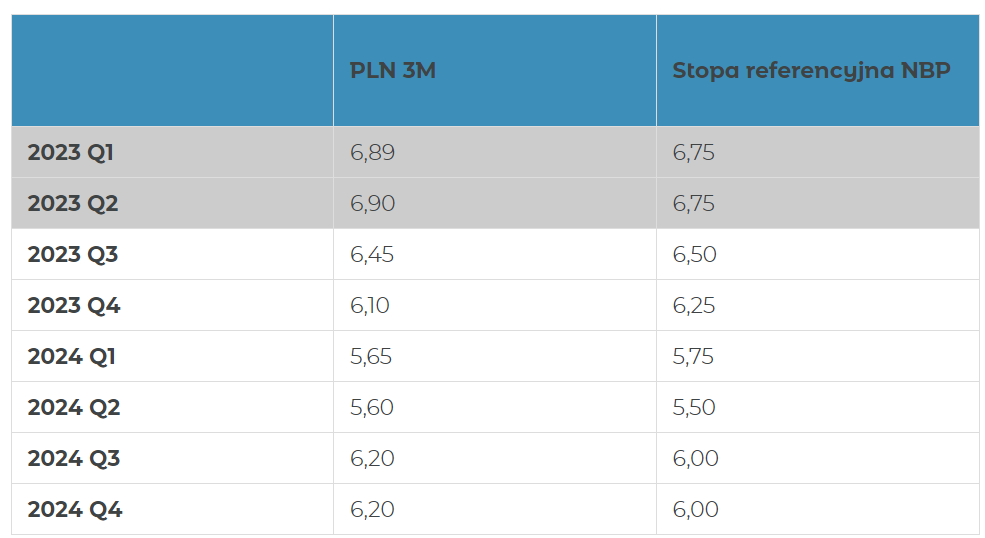Click the PLN 3M column header
The image size is (985, 538).
click(x=393, y=70)
